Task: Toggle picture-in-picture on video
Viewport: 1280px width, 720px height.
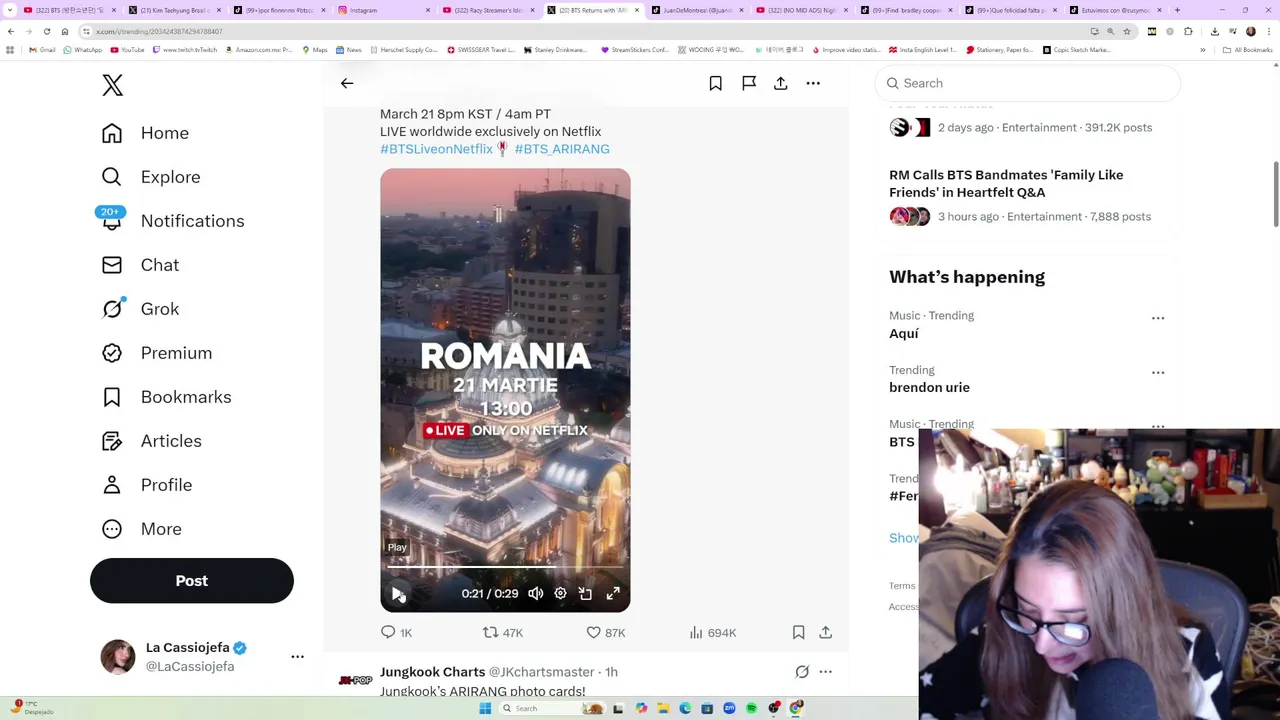Action: [x=585, y=594]
